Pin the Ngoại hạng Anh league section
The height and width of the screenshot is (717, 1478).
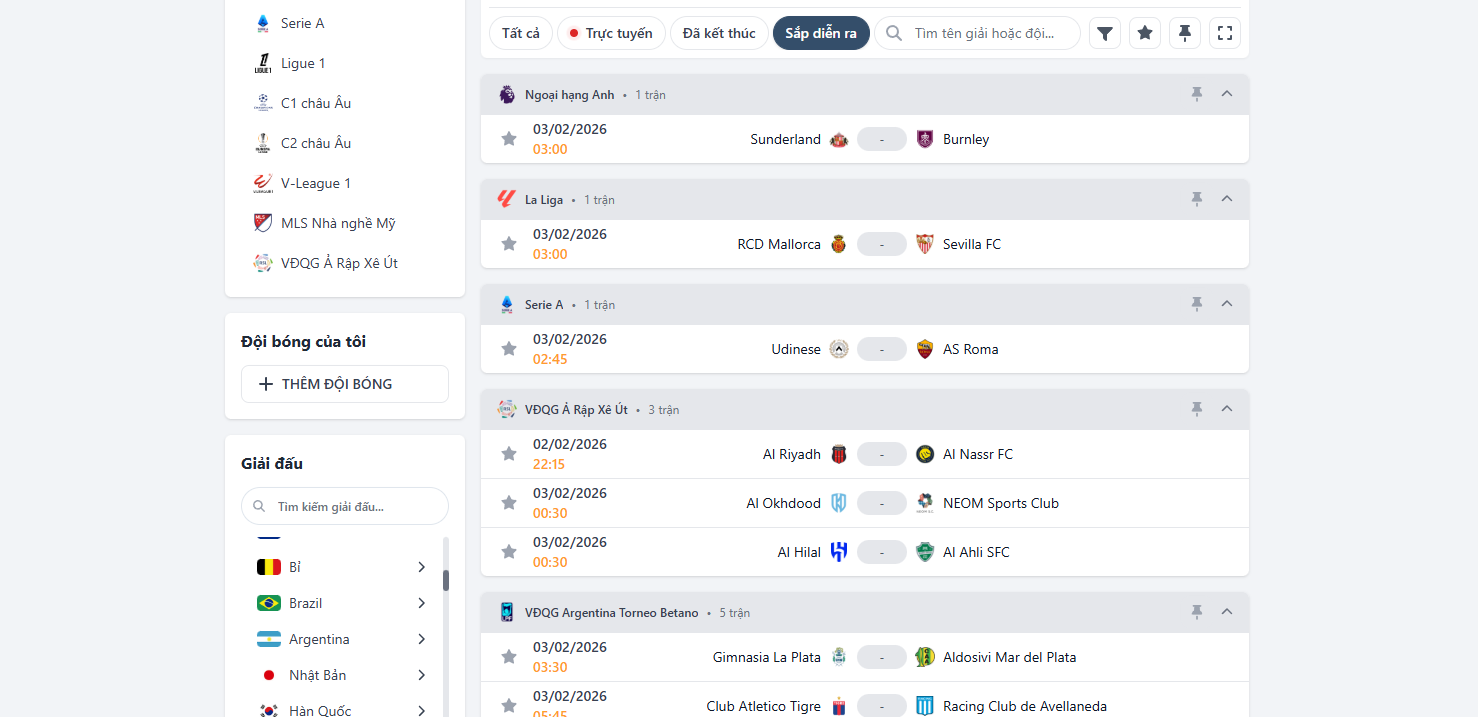[x=1197, y=94]
